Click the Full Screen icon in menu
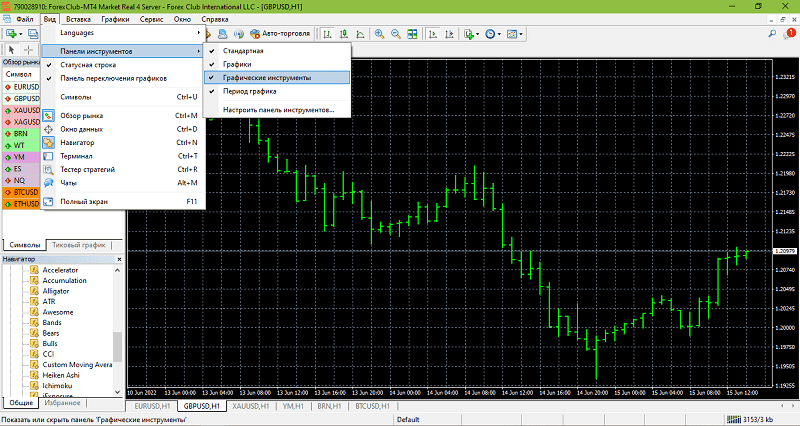The height and width of the screenshot is (426, 800). (x=48, y=202)
